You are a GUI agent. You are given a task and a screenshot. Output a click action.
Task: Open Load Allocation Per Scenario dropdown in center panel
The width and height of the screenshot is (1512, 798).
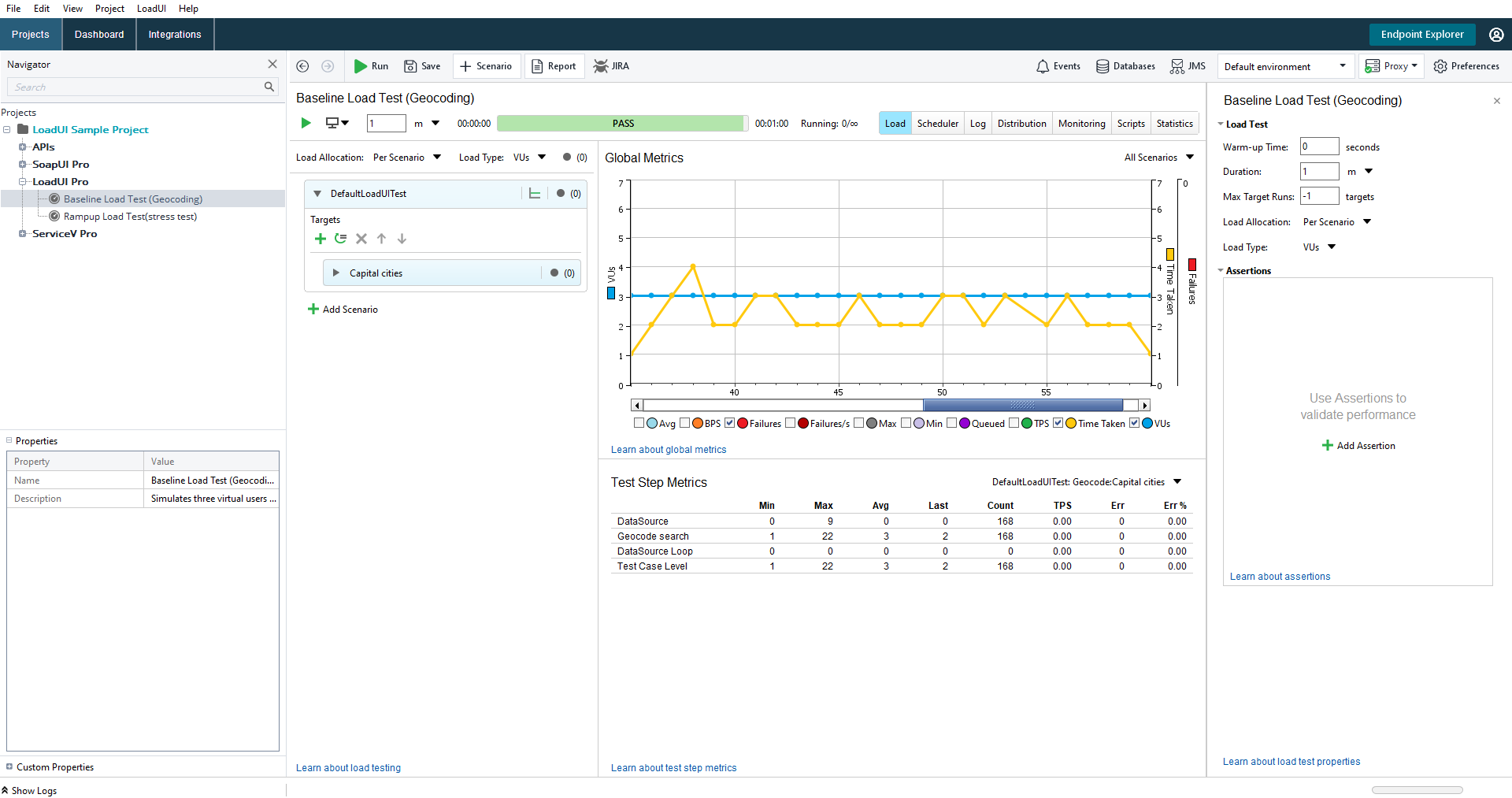tap(407, 158)
